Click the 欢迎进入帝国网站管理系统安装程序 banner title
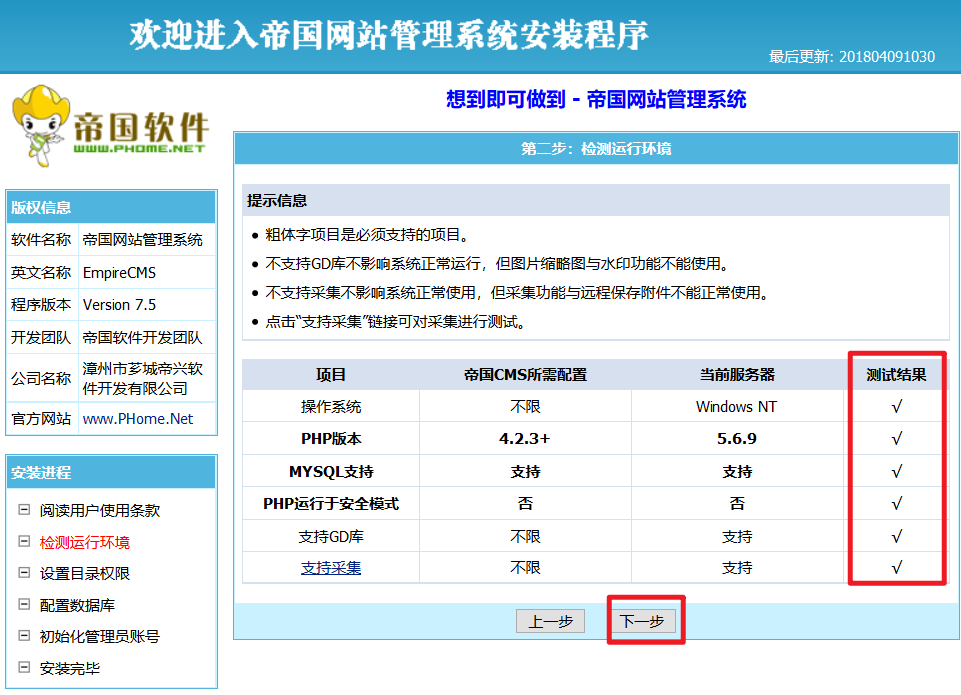961x695 pixels. tap(389, 34)
